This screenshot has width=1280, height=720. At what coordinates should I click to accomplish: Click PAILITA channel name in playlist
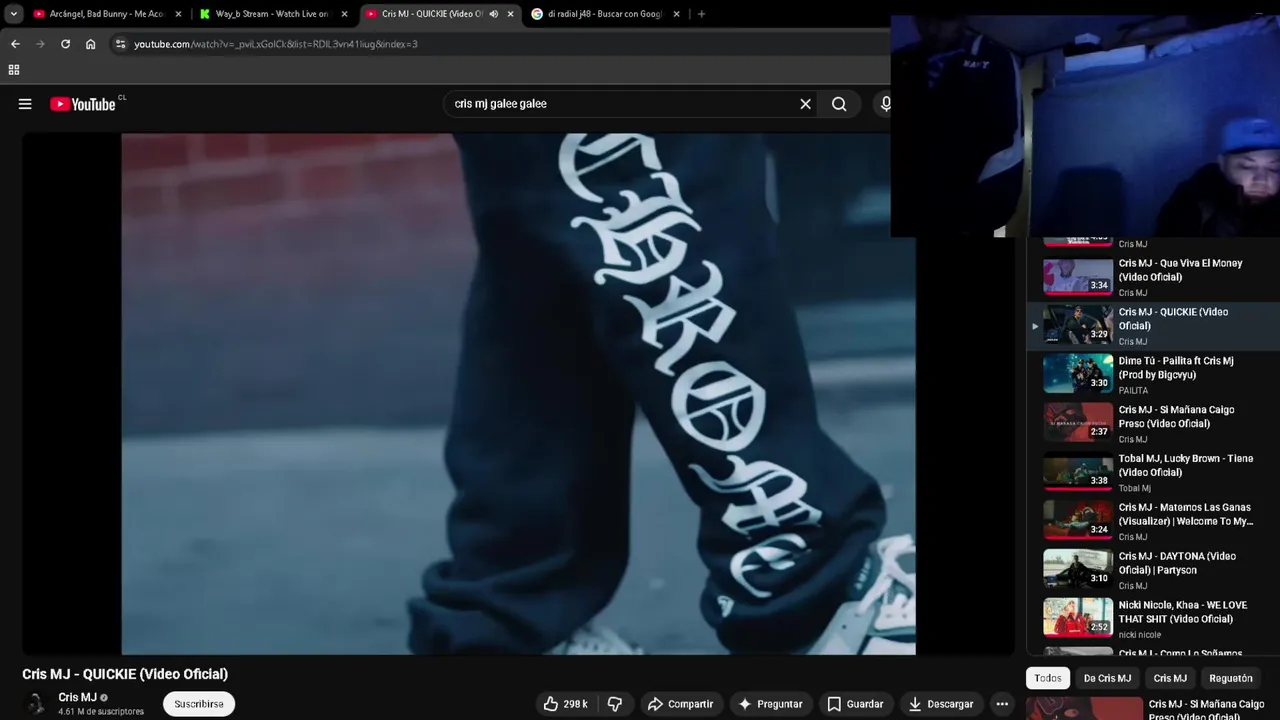pos(1133,391)
